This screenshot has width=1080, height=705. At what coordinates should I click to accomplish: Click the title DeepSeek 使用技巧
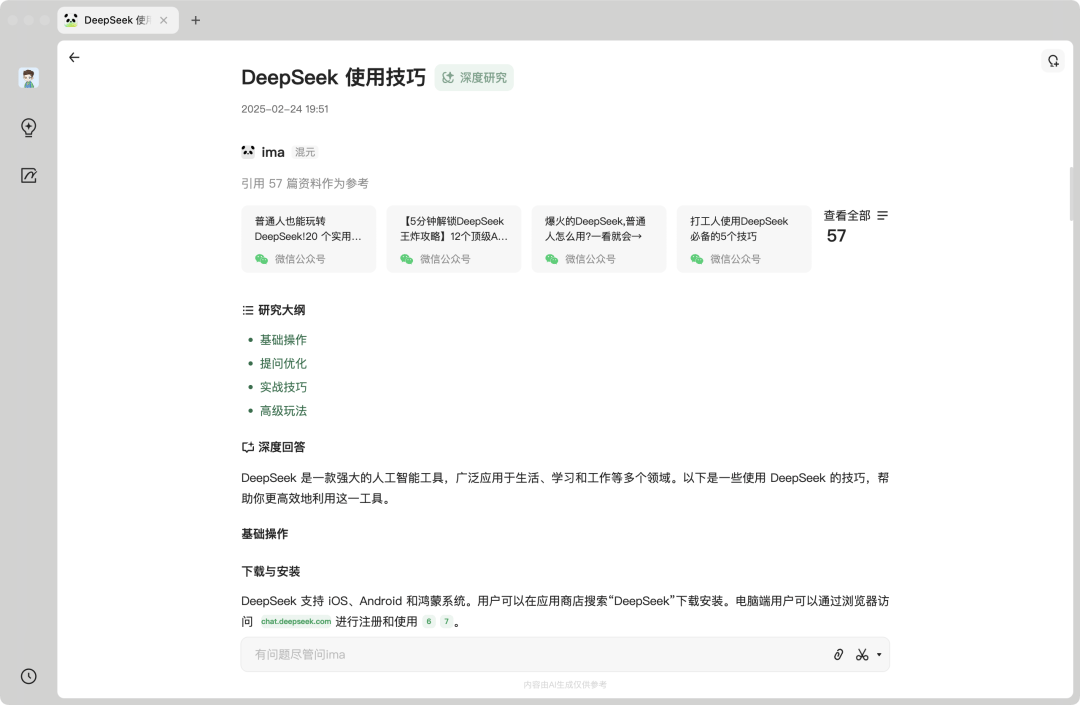[x=333, y=77]
